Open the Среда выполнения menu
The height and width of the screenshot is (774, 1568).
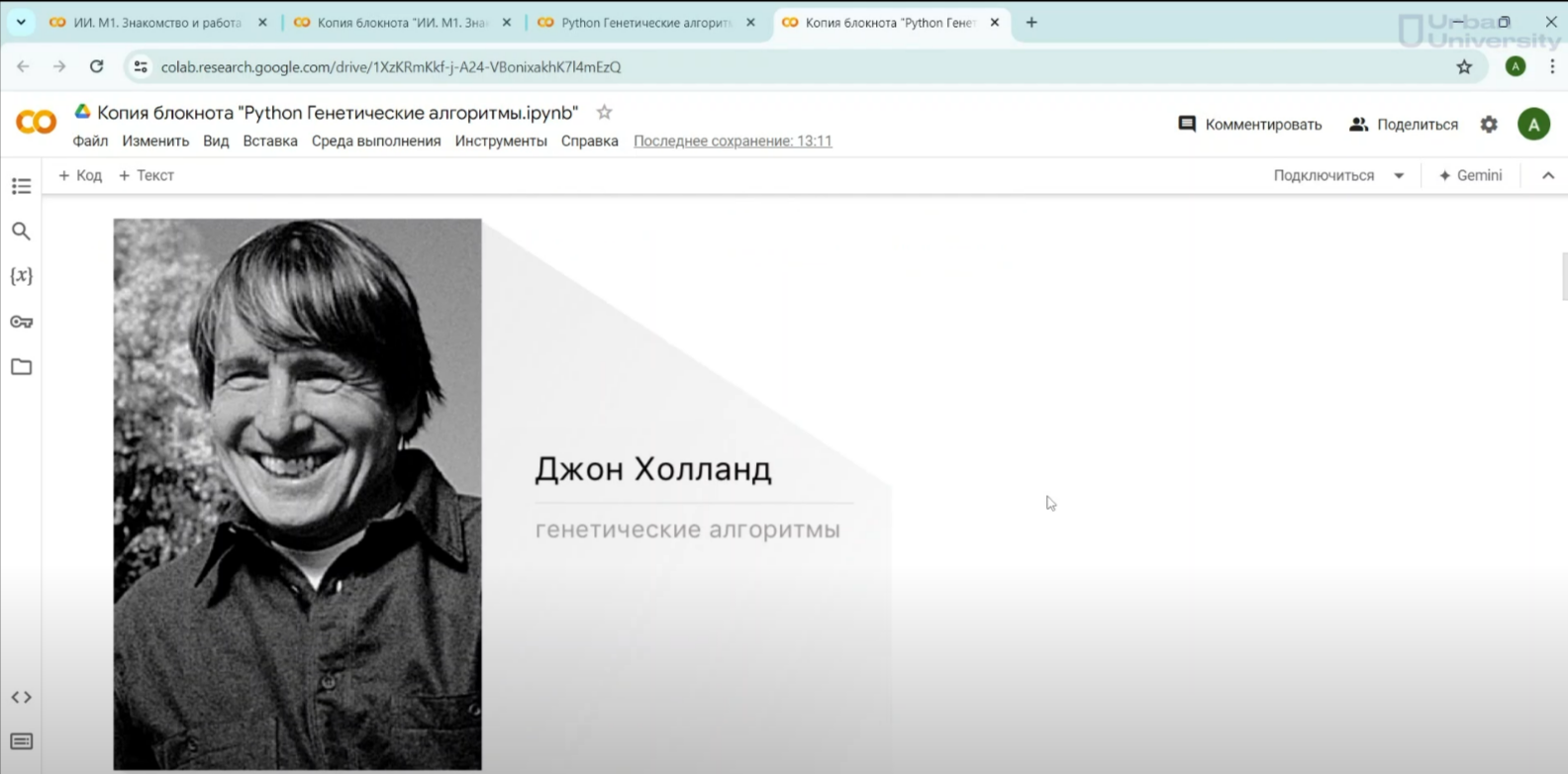(x=376, y=142)
